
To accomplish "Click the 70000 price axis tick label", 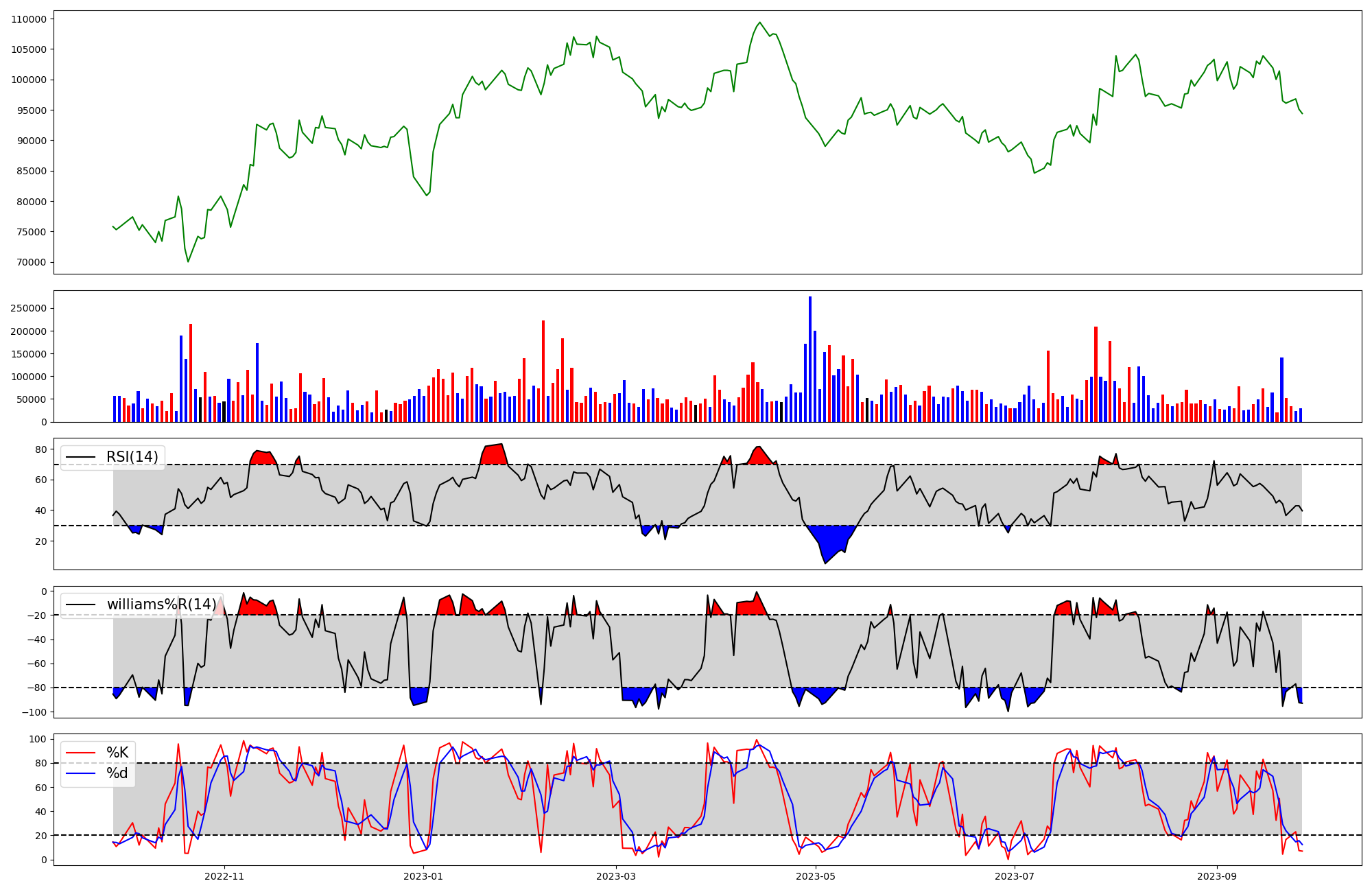I will point(32,262).
